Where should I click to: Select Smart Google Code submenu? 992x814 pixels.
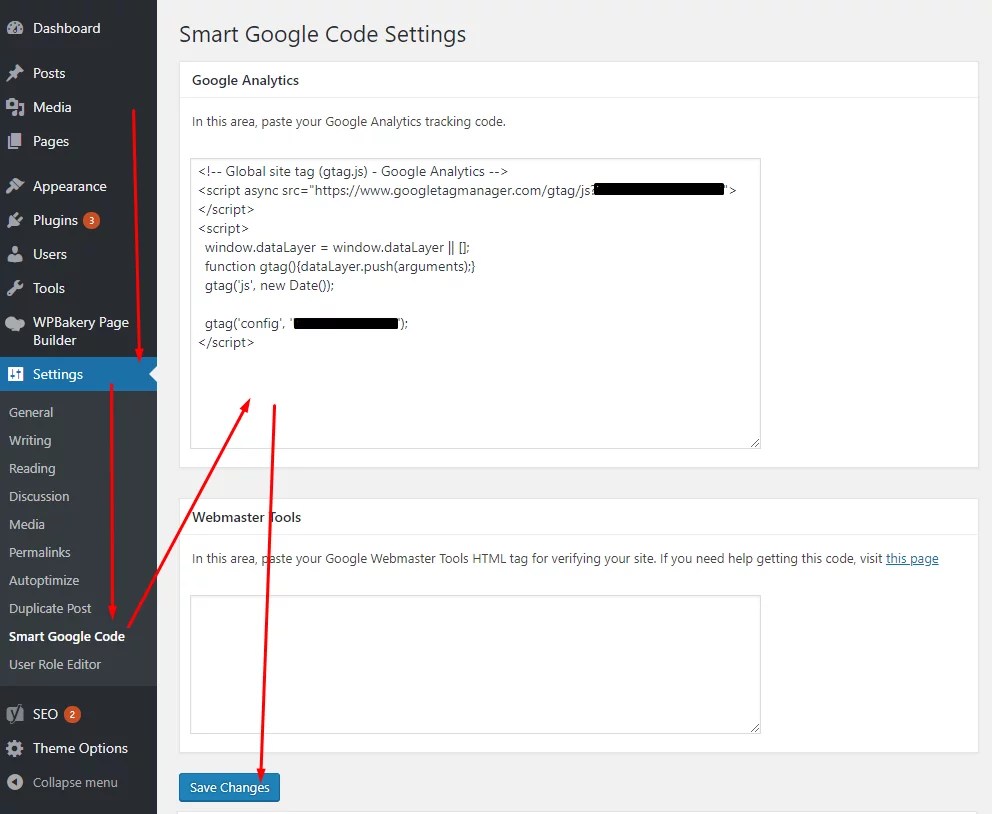click(67, 636)
